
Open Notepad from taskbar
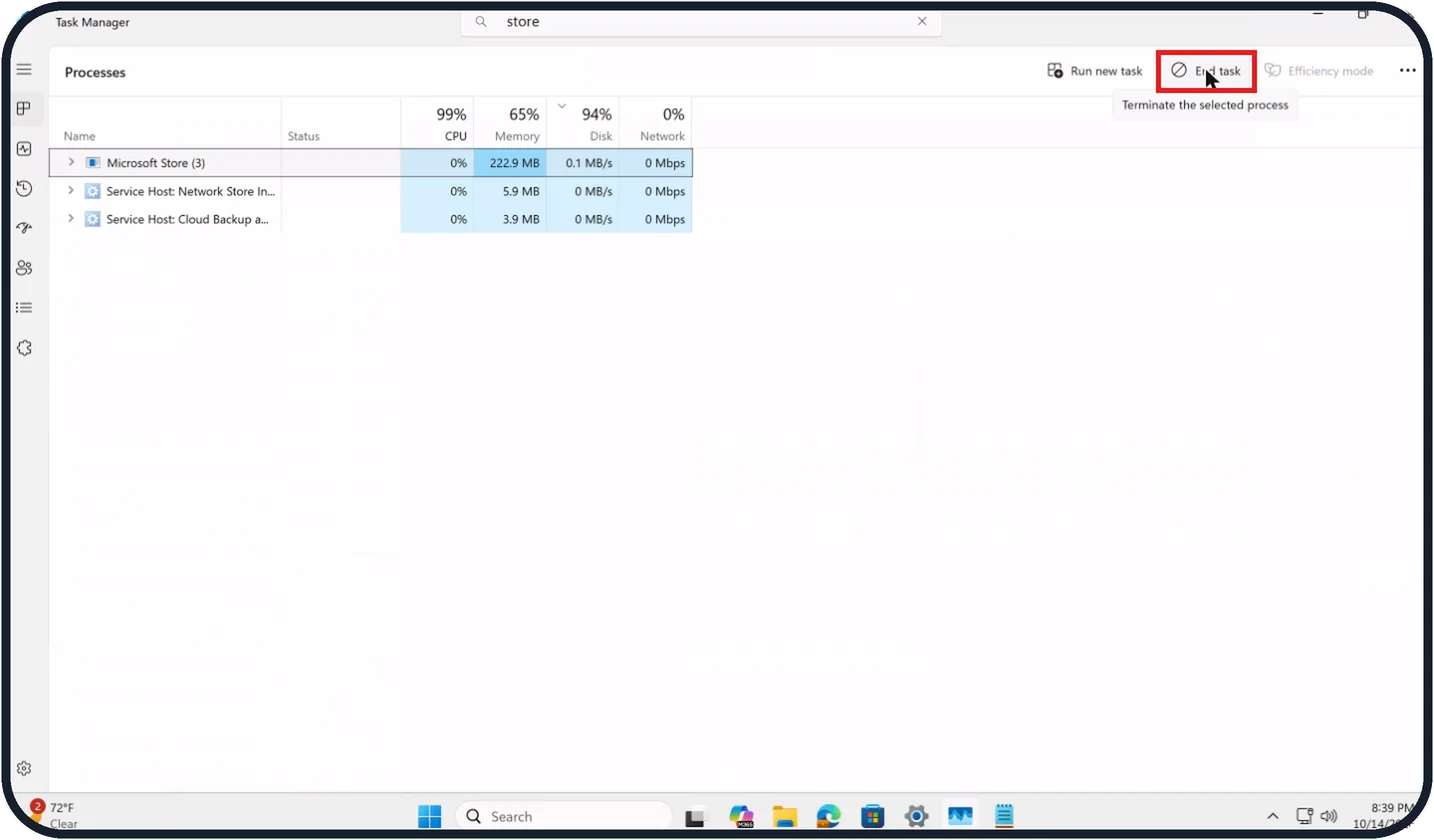1005,816
